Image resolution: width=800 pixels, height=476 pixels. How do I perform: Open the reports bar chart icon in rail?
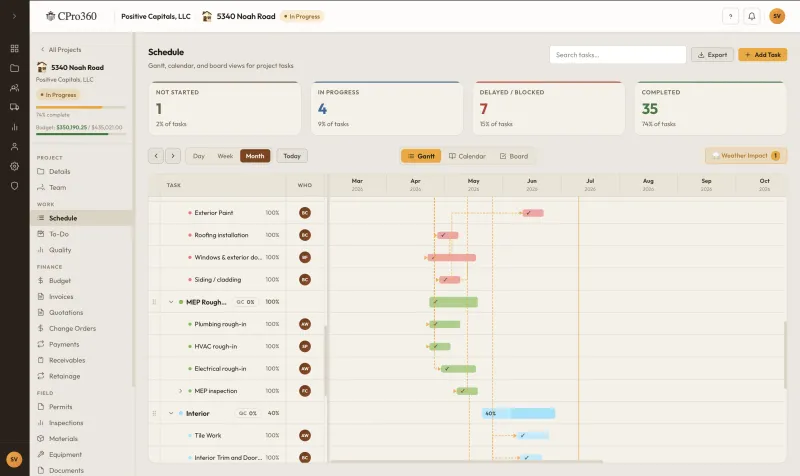click(x=14, y=127)
